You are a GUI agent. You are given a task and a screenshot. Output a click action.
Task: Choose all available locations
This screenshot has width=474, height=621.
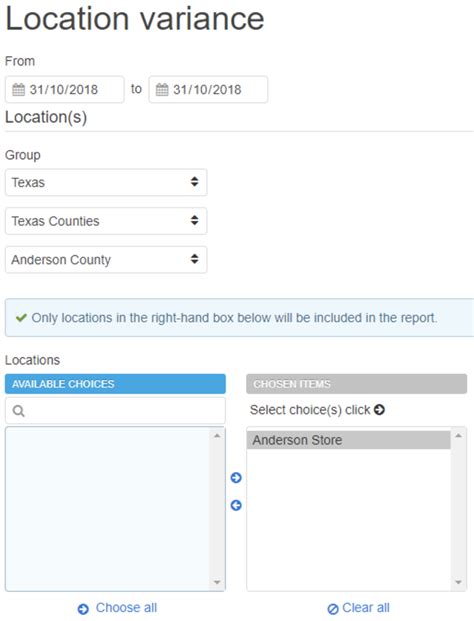pyautogui.click(x=126, y=608)
